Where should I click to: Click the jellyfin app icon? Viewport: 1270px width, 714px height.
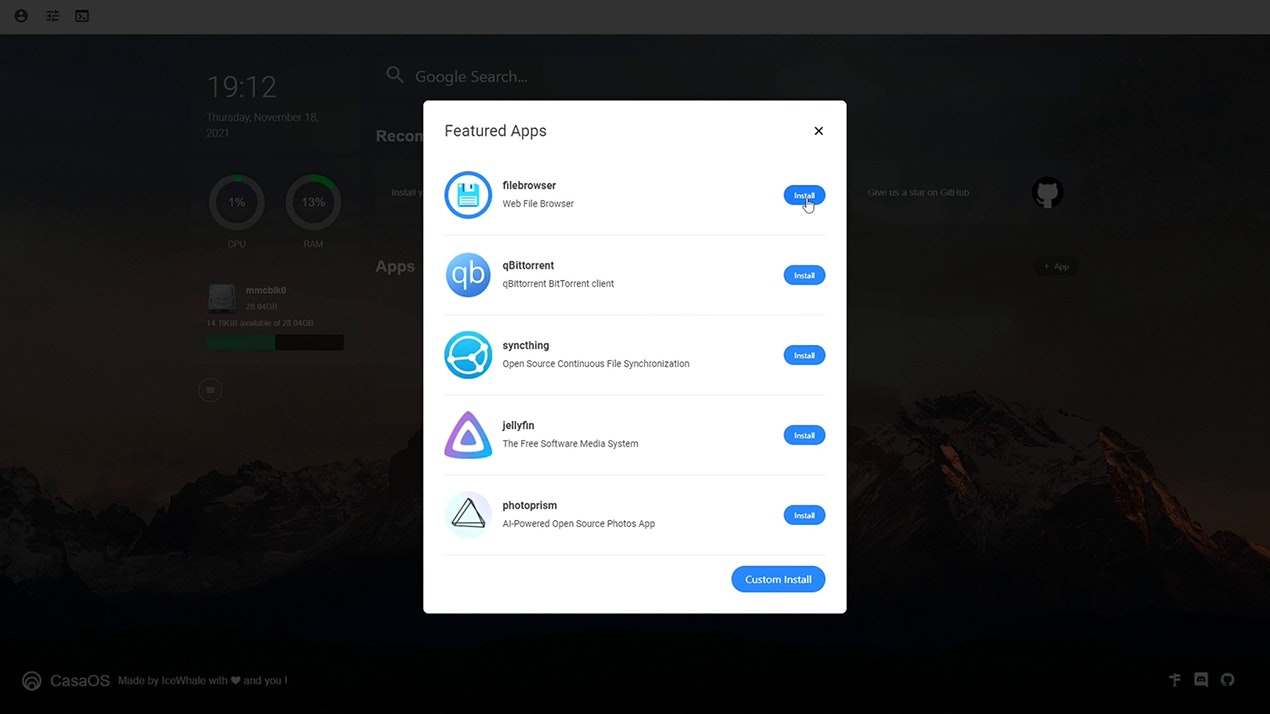468,435
